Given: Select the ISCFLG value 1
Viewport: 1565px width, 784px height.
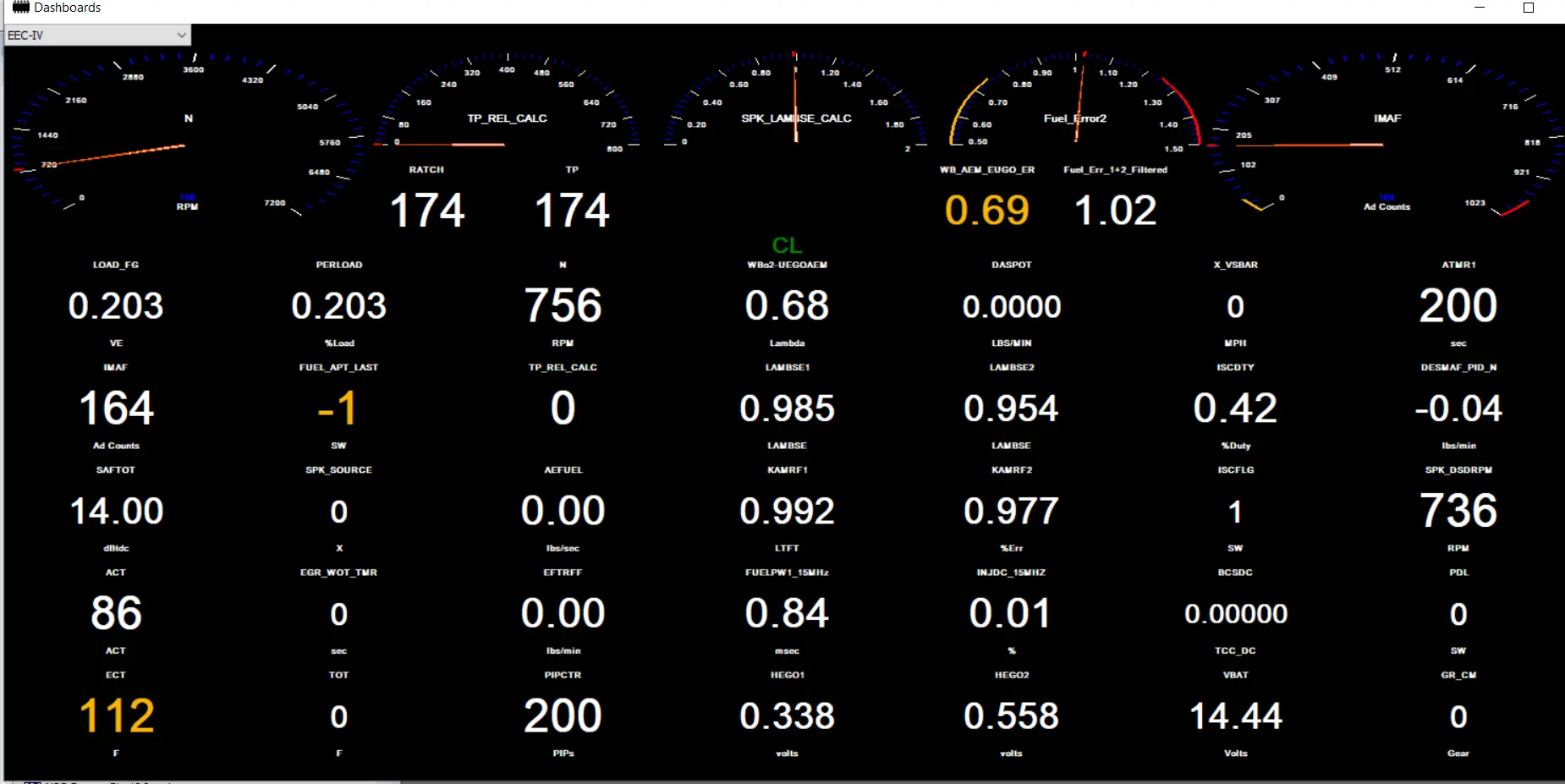Looking at the screenshot, I should (x=1235, y=512).
